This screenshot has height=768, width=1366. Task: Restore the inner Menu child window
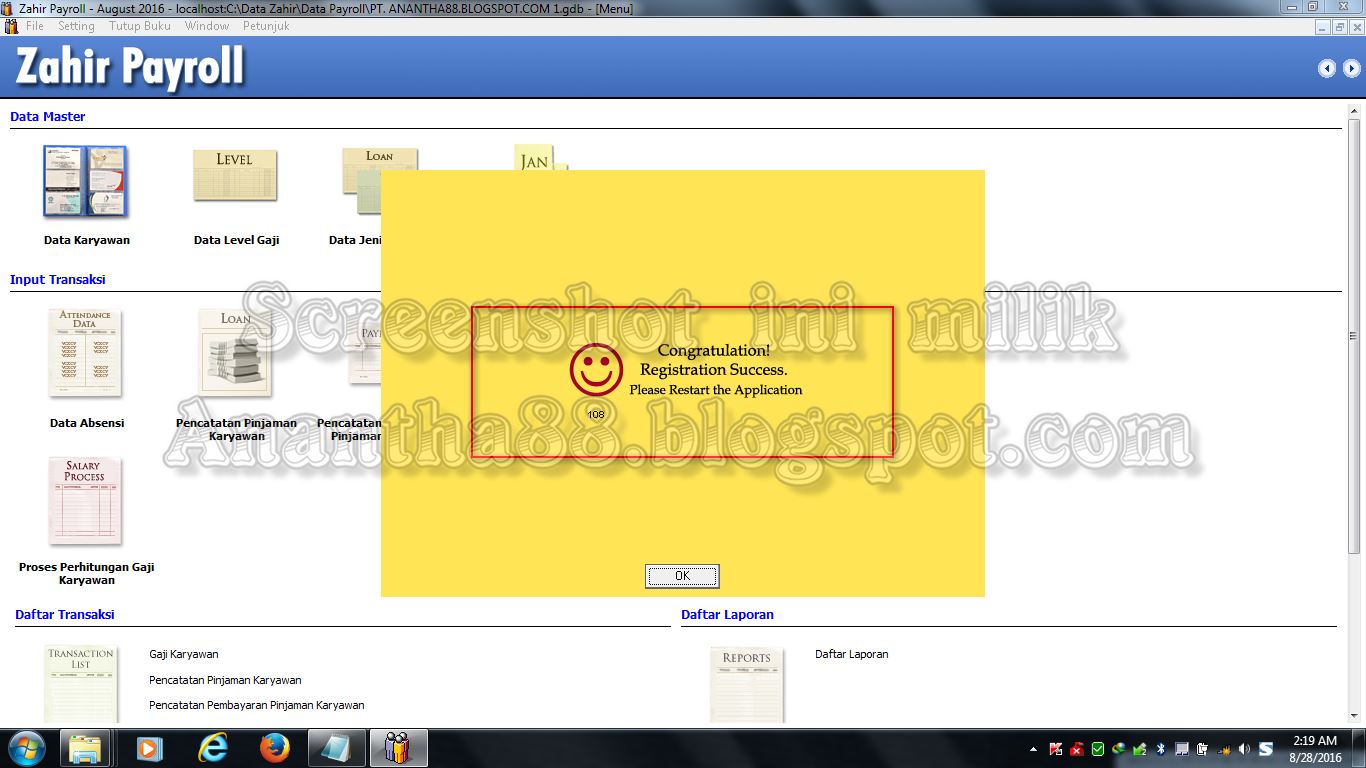pyautogui.click(x=1340, y=28)
